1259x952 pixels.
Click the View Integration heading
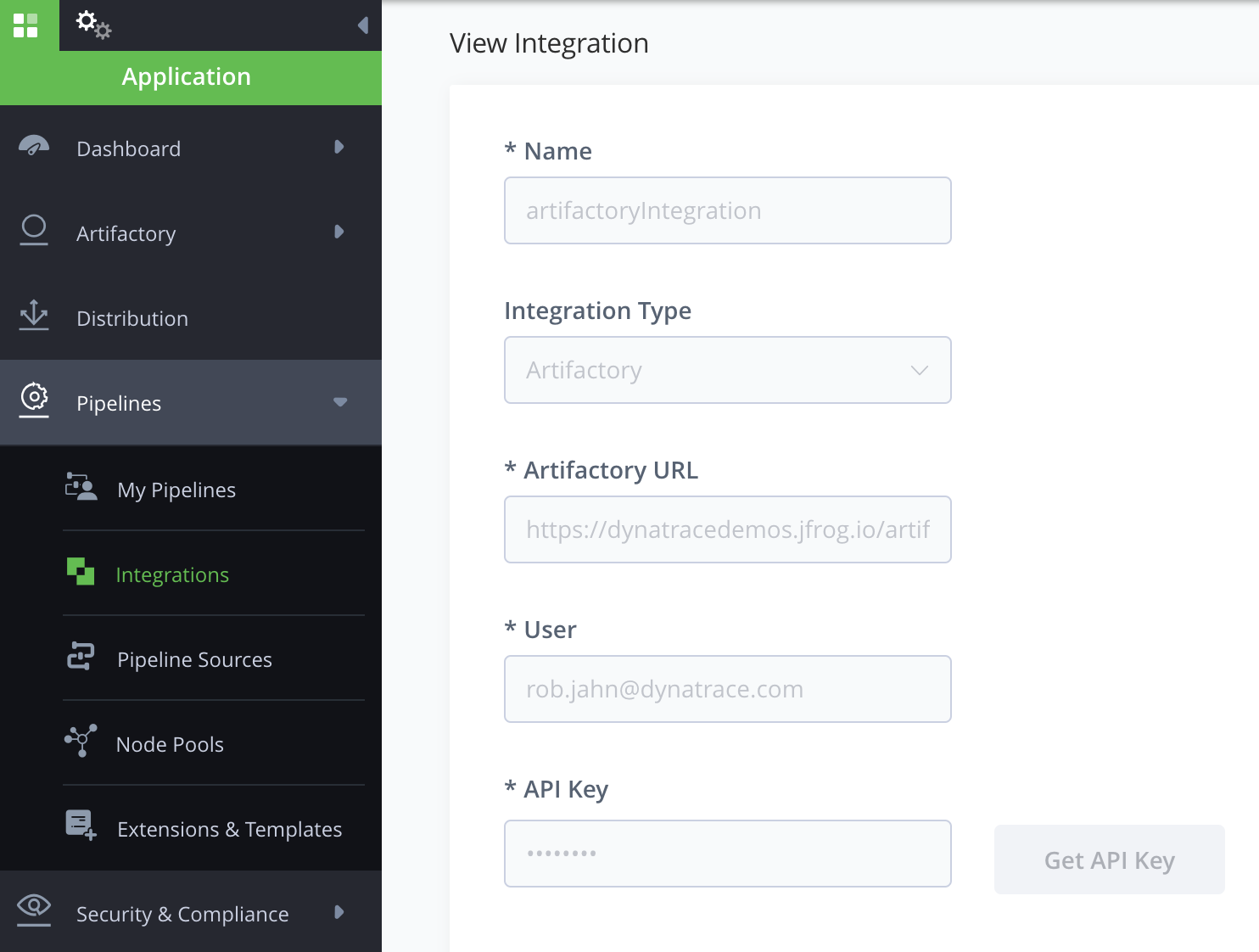pyautogui.click(x=549, y=43)
